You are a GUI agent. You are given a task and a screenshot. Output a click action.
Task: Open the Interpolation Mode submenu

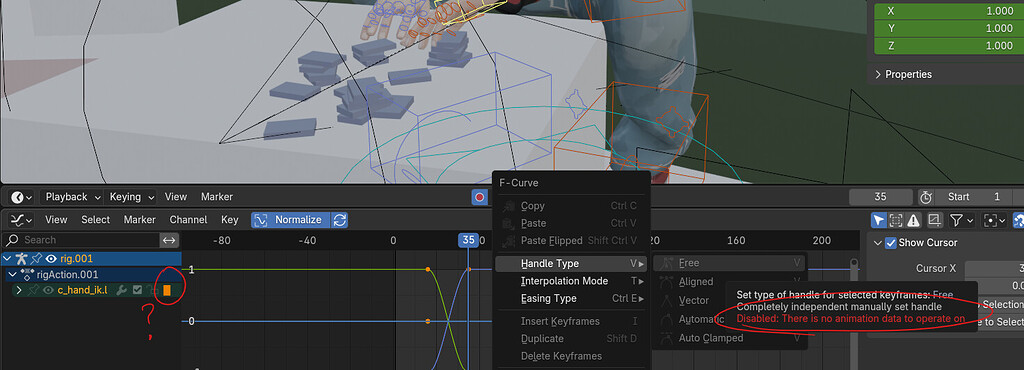coord(571,281)
